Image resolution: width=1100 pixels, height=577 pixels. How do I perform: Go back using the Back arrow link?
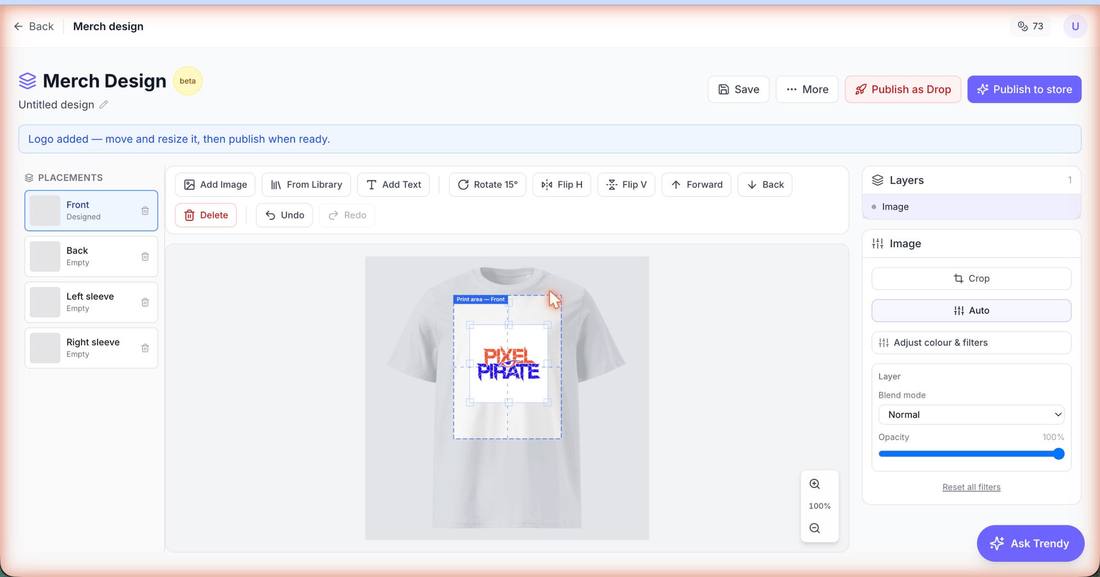[x=33, y=26]
